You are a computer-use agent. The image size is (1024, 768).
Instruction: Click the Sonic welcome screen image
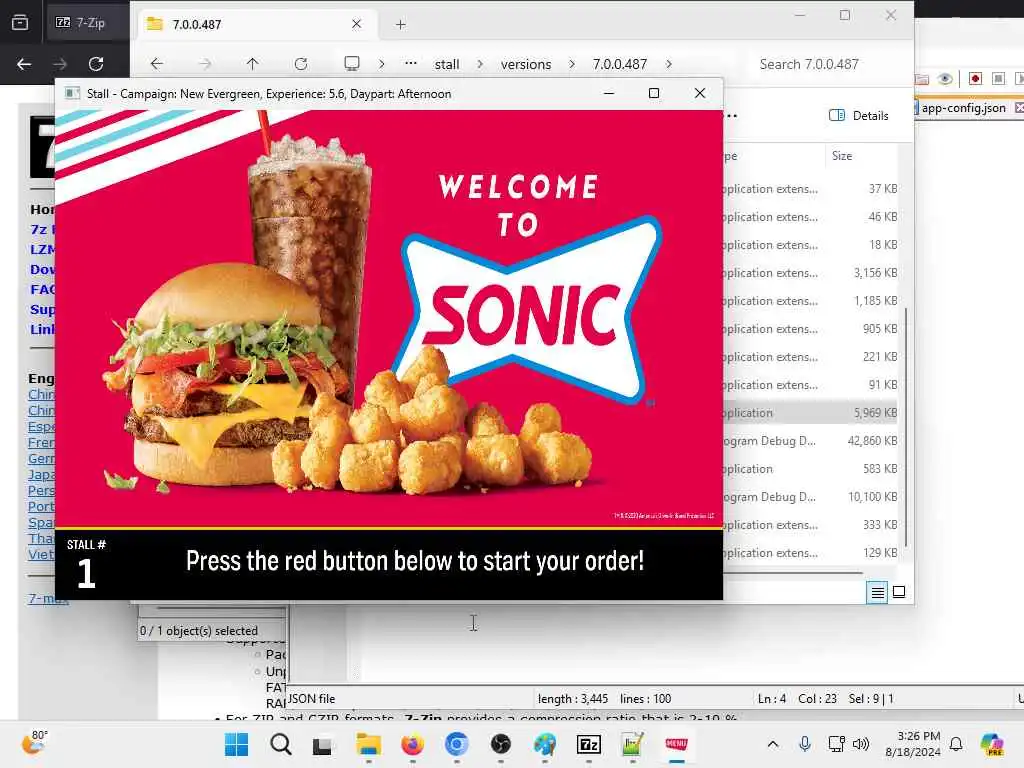point(389,318)
